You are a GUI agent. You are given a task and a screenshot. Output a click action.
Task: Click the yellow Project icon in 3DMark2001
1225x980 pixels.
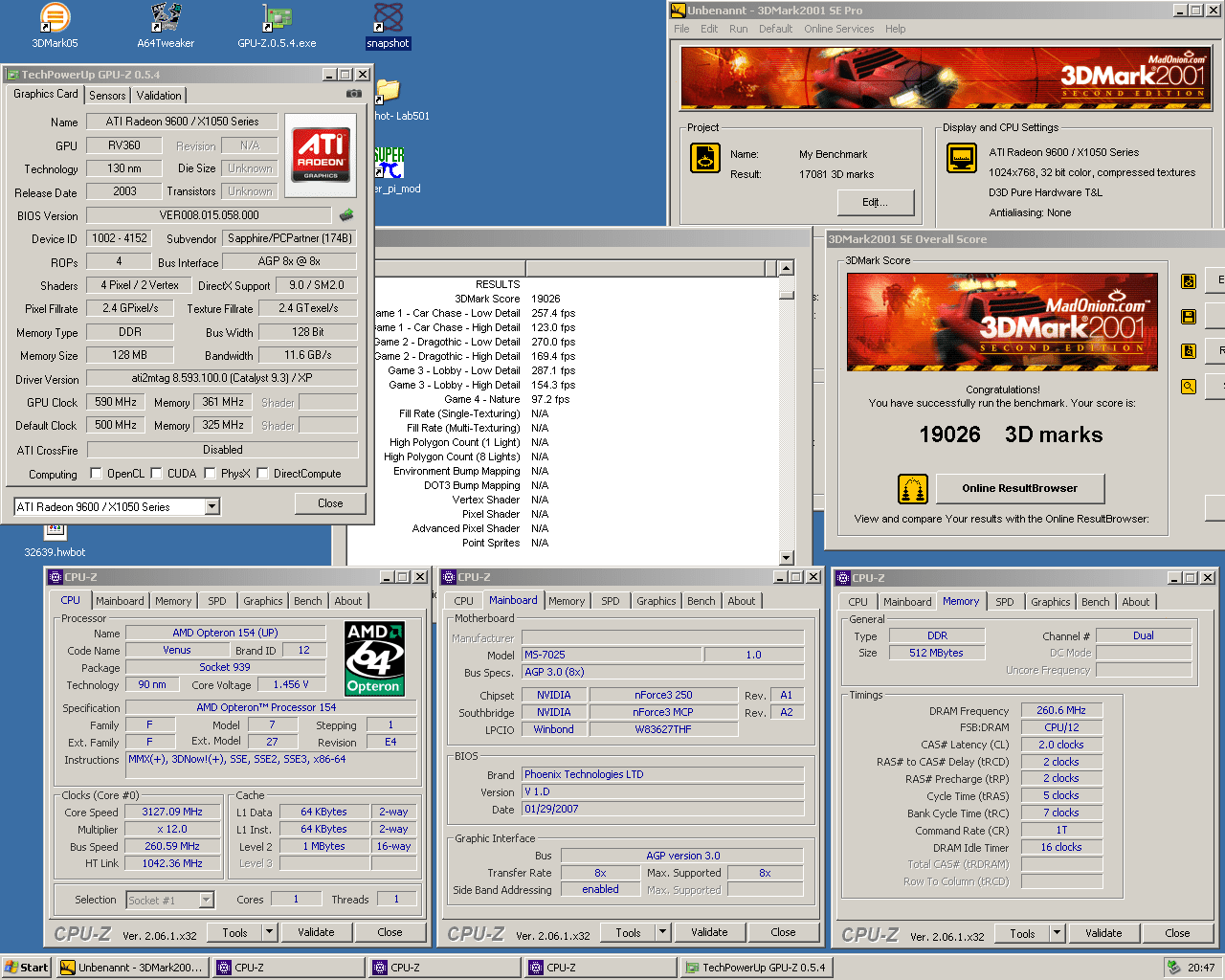coord(705,158)
